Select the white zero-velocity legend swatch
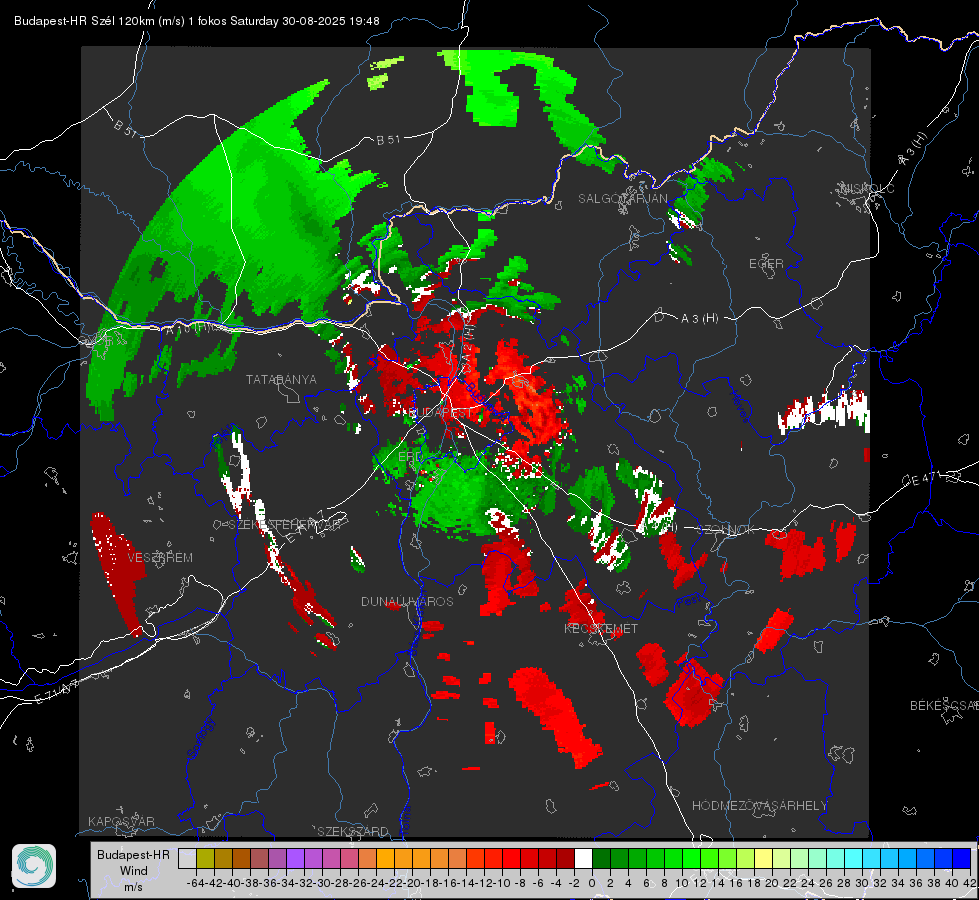The height and width of the screenshot is (900, 979). 583,858
